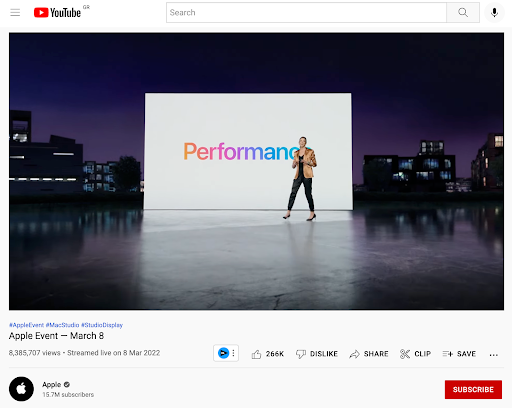Viewport: 512px width, 408px height.
Task: Dislike the video with thumbs down
Action: pos(317,354)
